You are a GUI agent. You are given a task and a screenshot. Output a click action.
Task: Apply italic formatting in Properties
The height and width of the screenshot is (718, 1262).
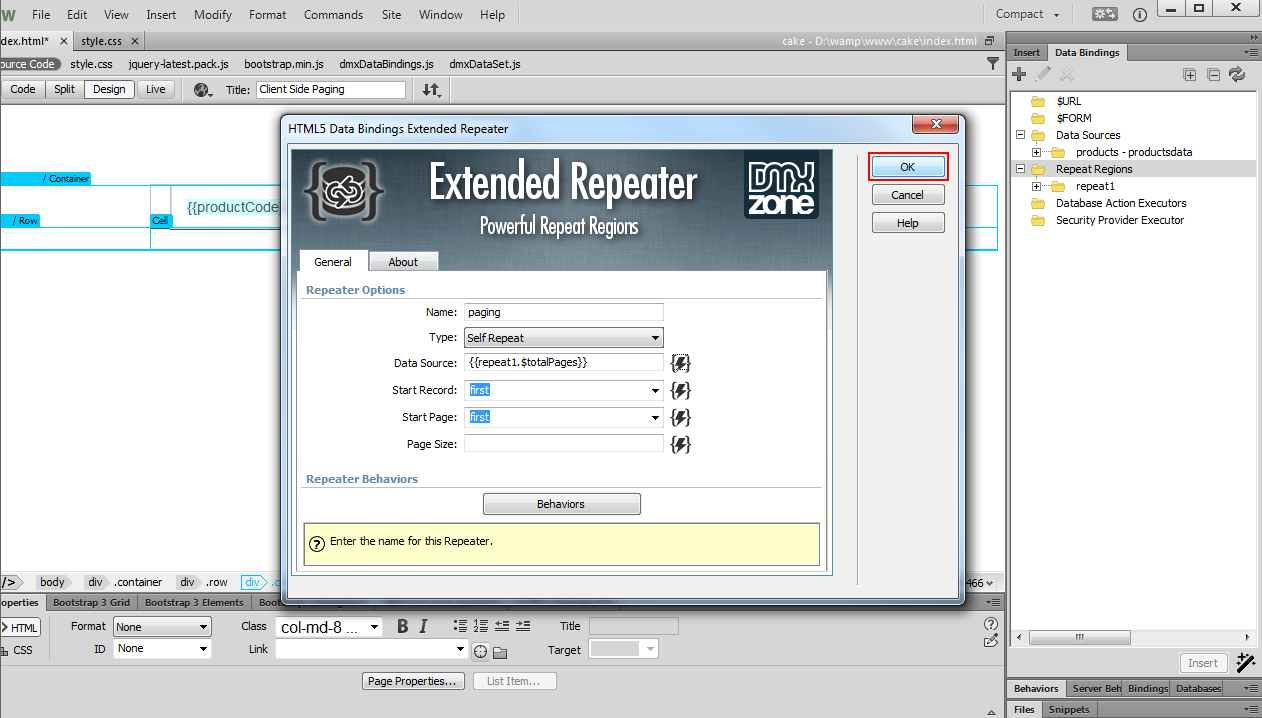click(x=423, y=626)
